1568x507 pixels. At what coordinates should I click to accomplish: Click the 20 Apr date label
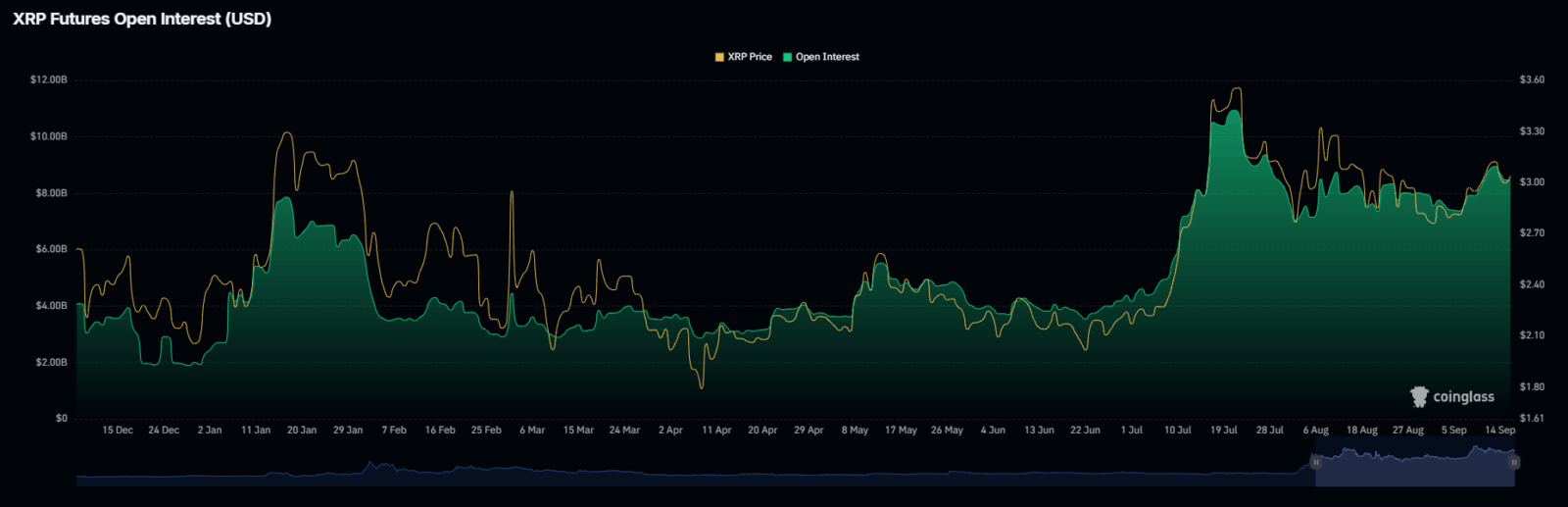(762, 431)
